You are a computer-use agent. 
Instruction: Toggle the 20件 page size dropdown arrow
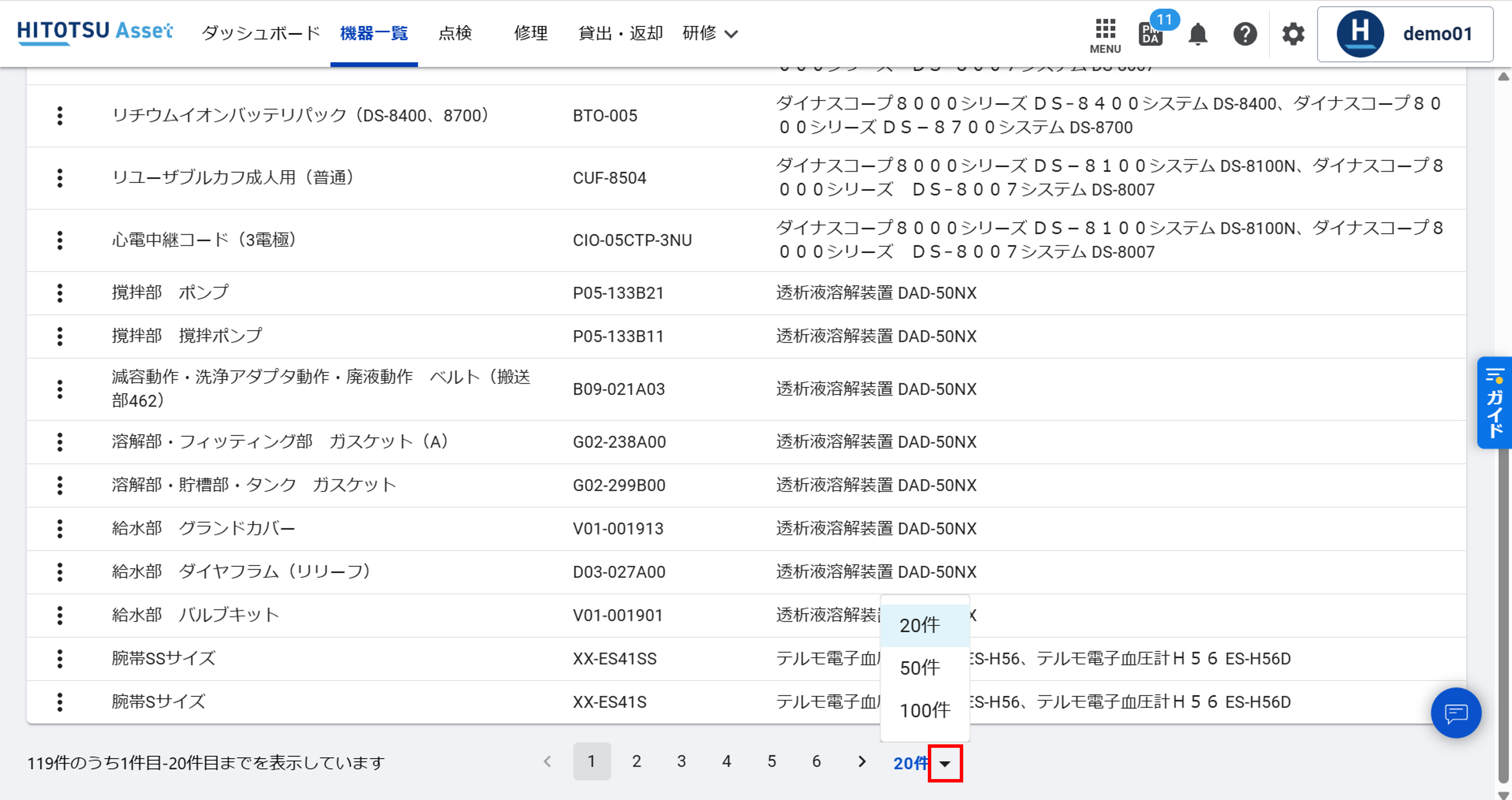[x=945, y=763]
